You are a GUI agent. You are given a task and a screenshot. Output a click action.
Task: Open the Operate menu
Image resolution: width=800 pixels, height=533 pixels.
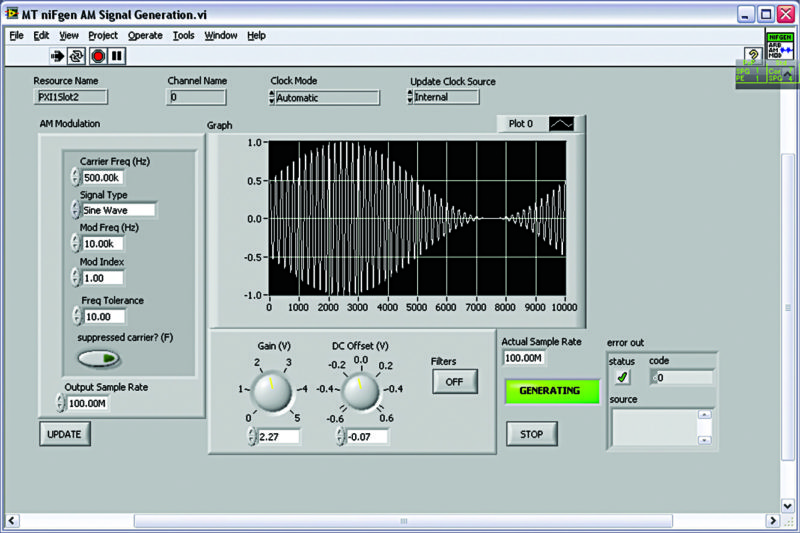(x=145, y=35)
